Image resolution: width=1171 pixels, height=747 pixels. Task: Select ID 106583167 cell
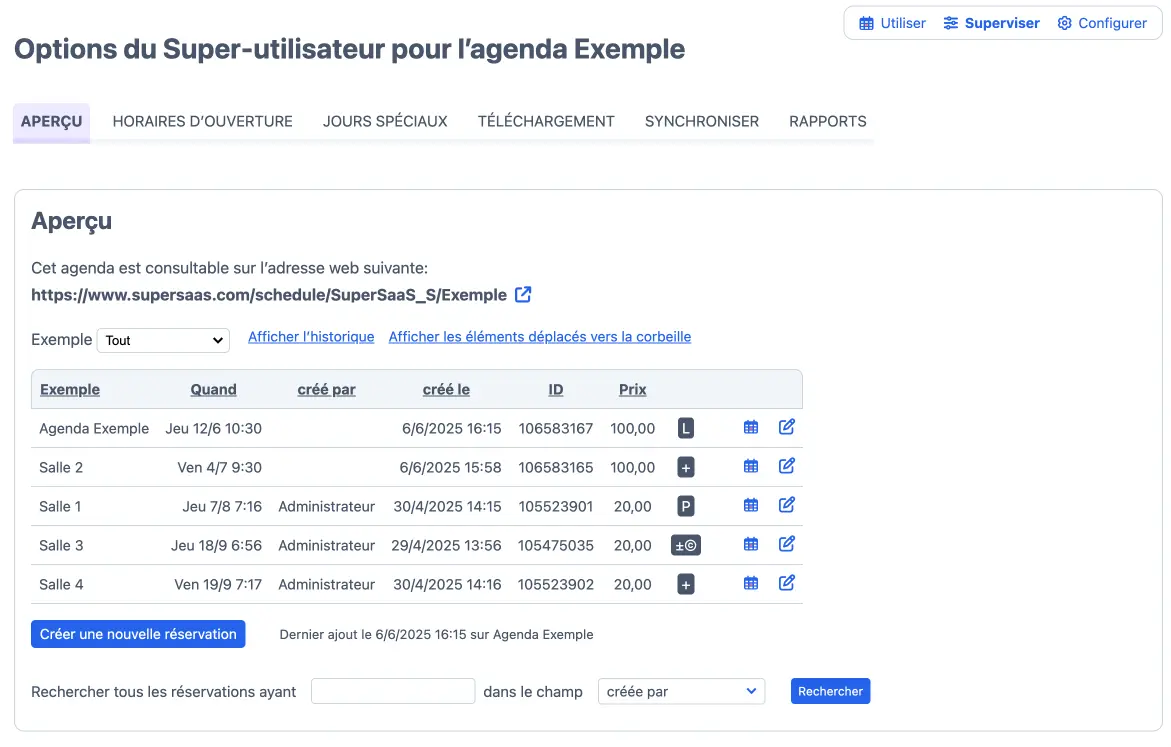tap(556, 429)
